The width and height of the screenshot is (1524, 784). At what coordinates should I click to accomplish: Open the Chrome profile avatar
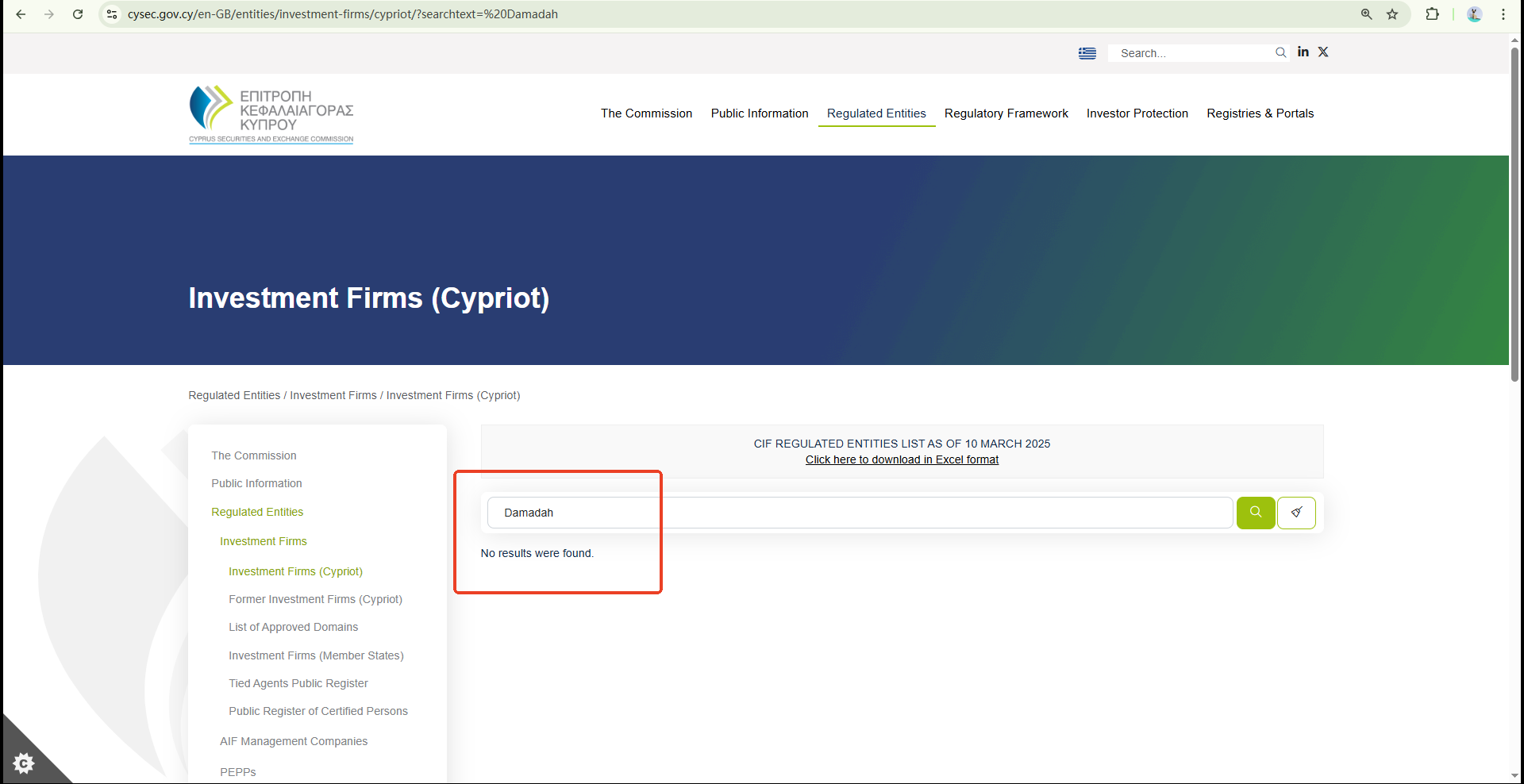(x=1475, y=14)
